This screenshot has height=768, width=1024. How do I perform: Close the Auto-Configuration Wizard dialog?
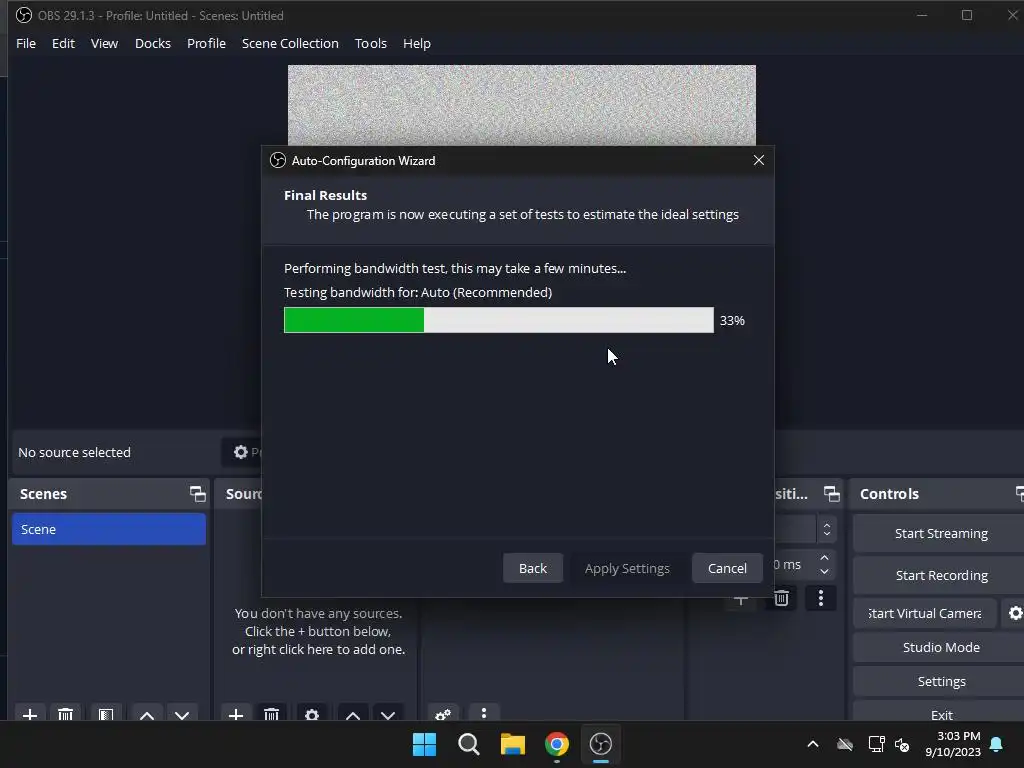tap(758, 160)
